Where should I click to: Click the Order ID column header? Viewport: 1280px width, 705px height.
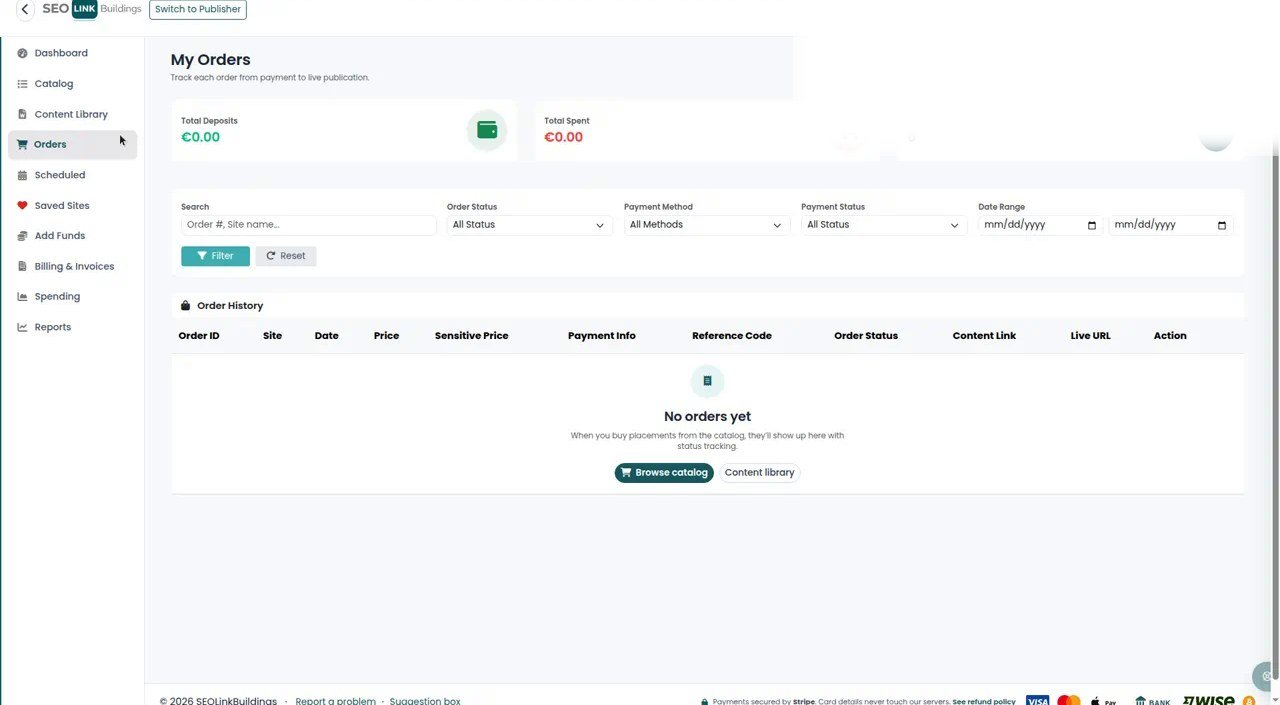click(x=199, y=336)
